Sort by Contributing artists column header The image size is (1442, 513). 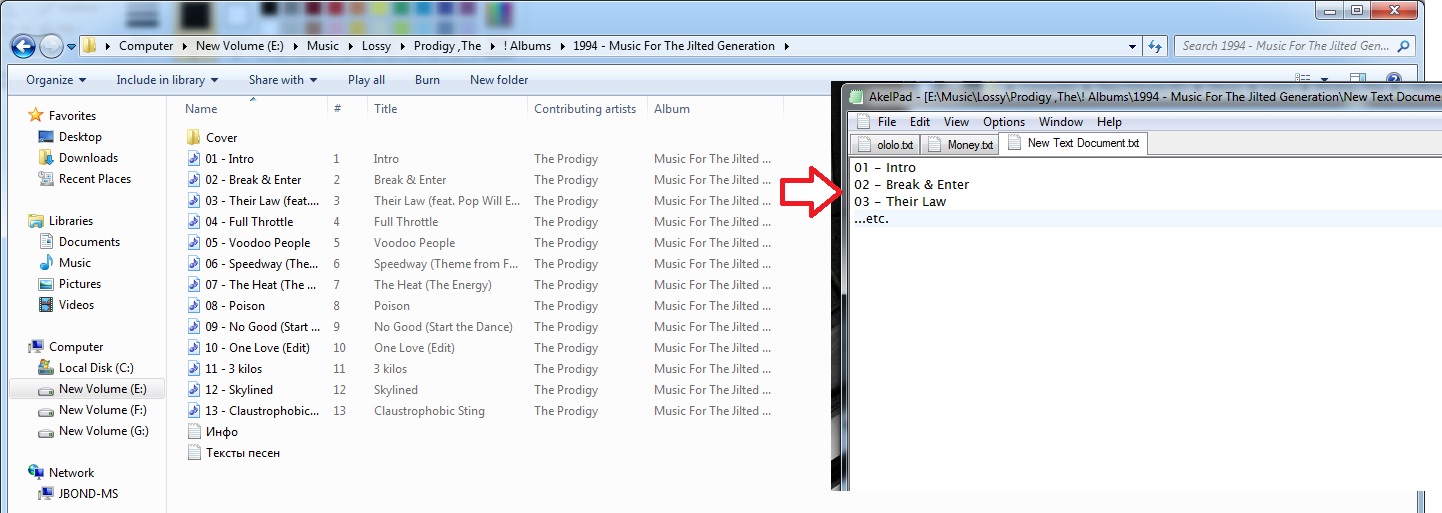(x=587, y=109)
